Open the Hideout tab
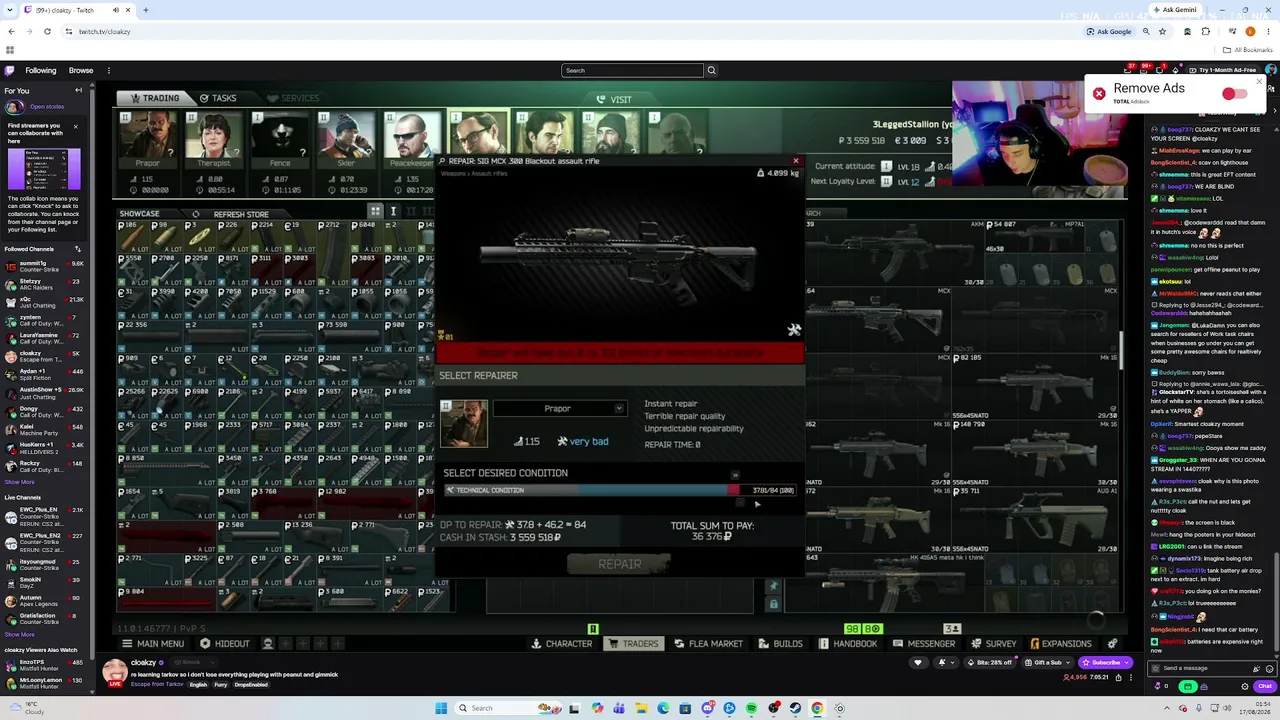The height and width of the screenshot is (720, 1280). (225, 644)
